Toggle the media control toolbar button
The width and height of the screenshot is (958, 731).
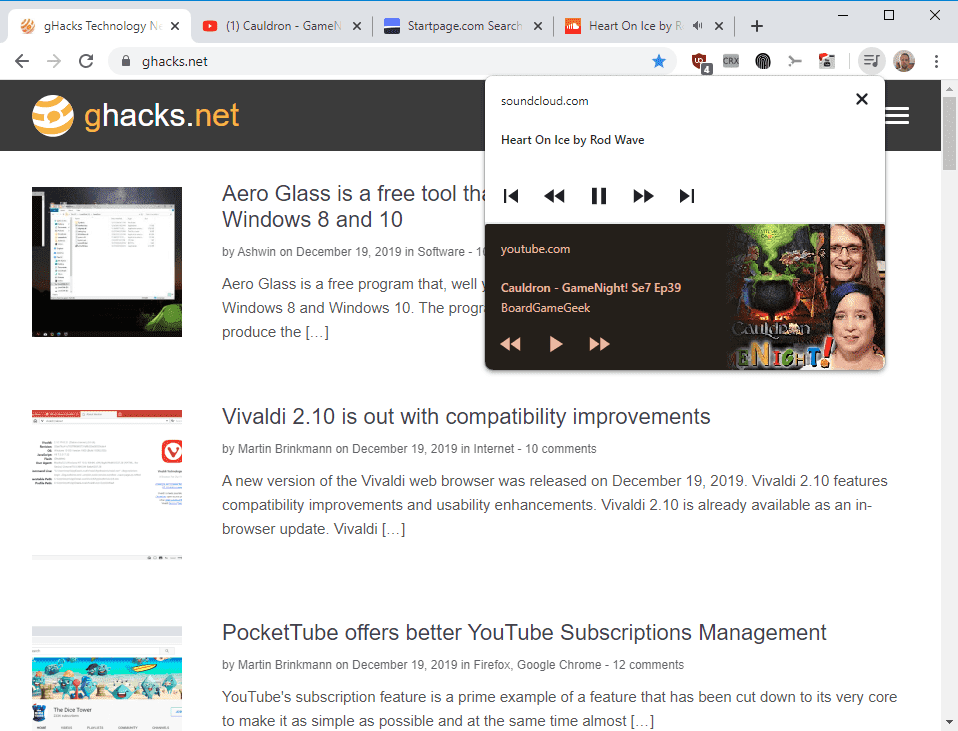871,61
